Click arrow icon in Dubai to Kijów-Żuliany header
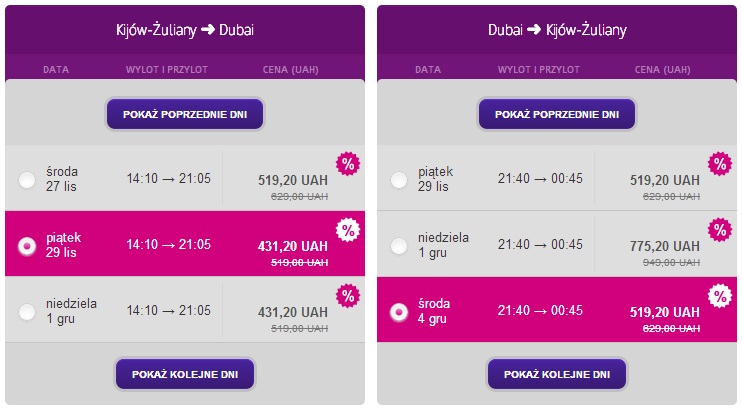This screenshot has height=410, width=742. pos(534,30)
